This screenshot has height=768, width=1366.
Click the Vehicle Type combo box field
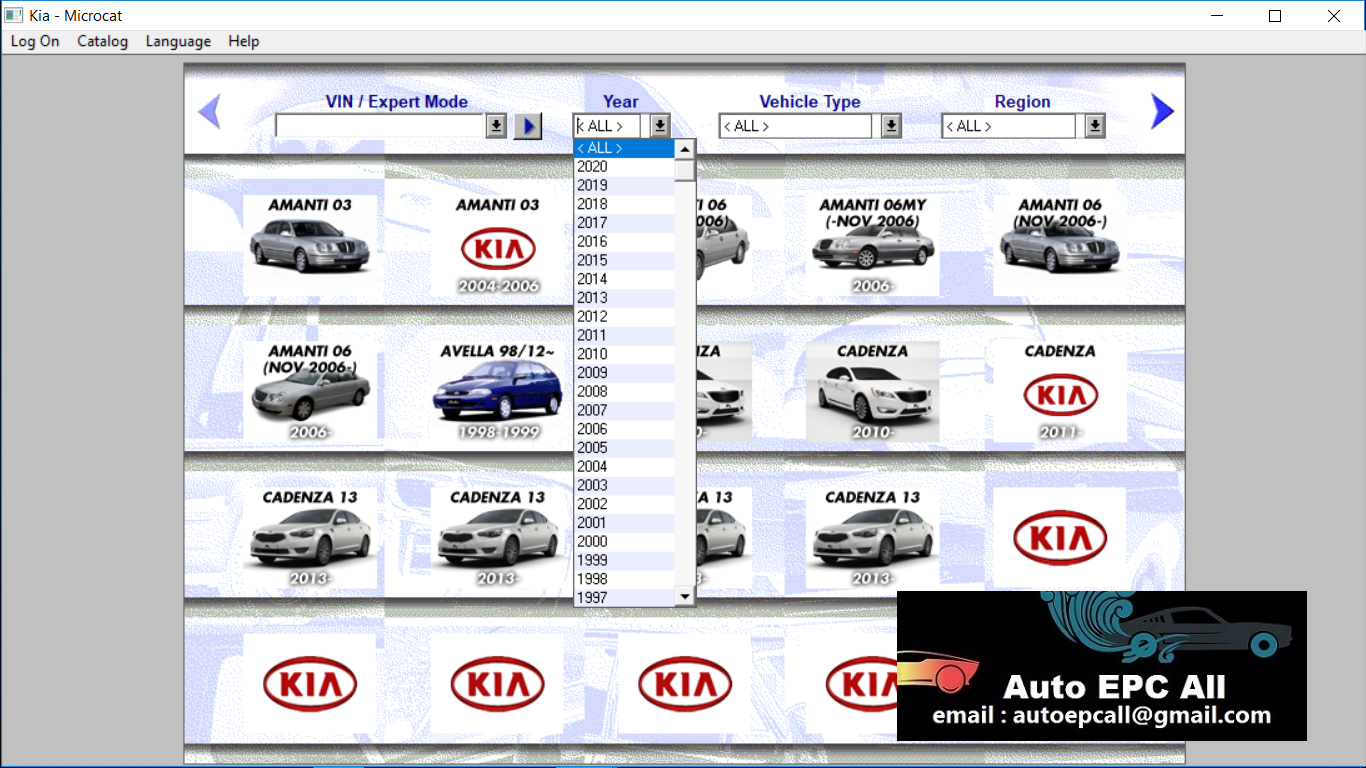pos(796,126)
